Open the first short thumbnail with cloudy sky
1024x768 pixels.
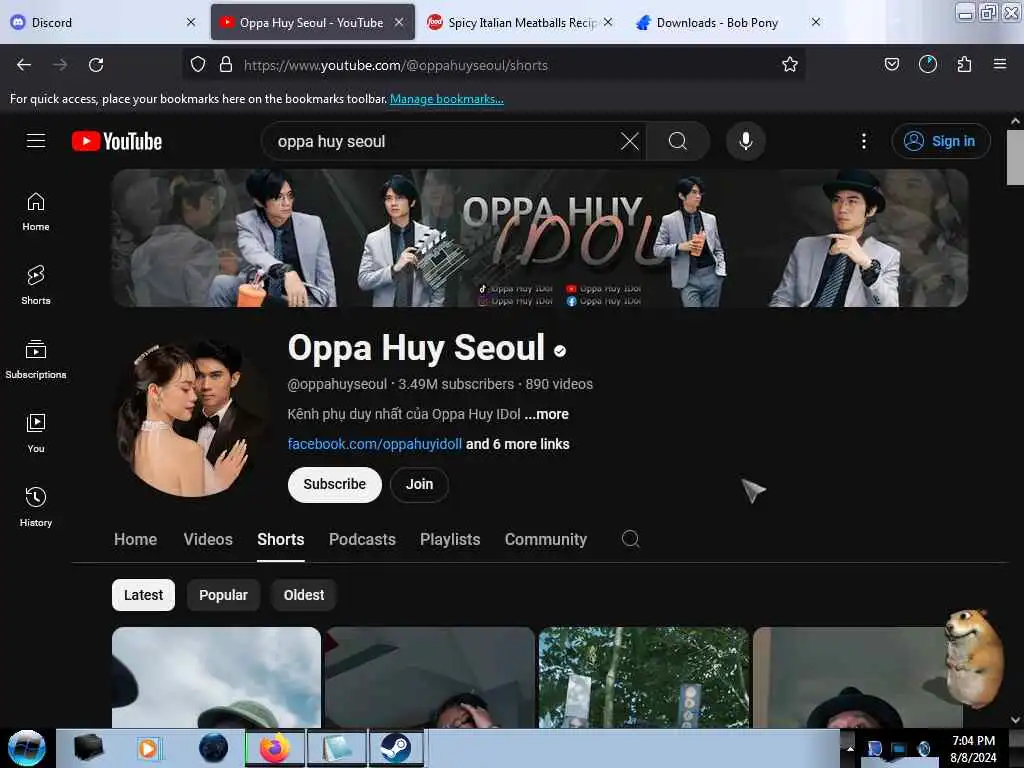pyautogui.click(x=216, y=678)
